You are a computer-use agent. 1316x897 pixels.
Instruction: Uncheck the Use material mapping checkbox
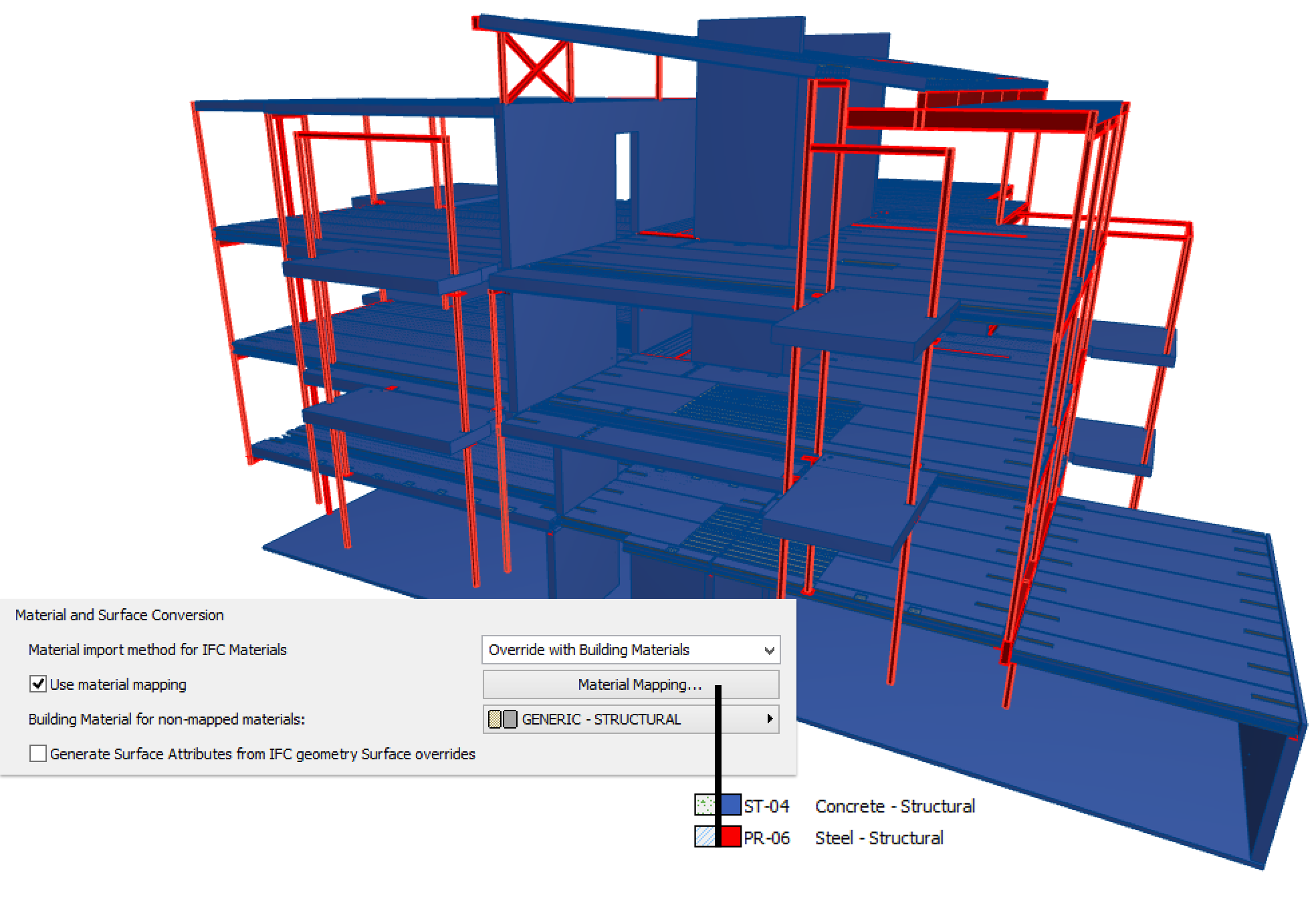[x=38, y=684]
